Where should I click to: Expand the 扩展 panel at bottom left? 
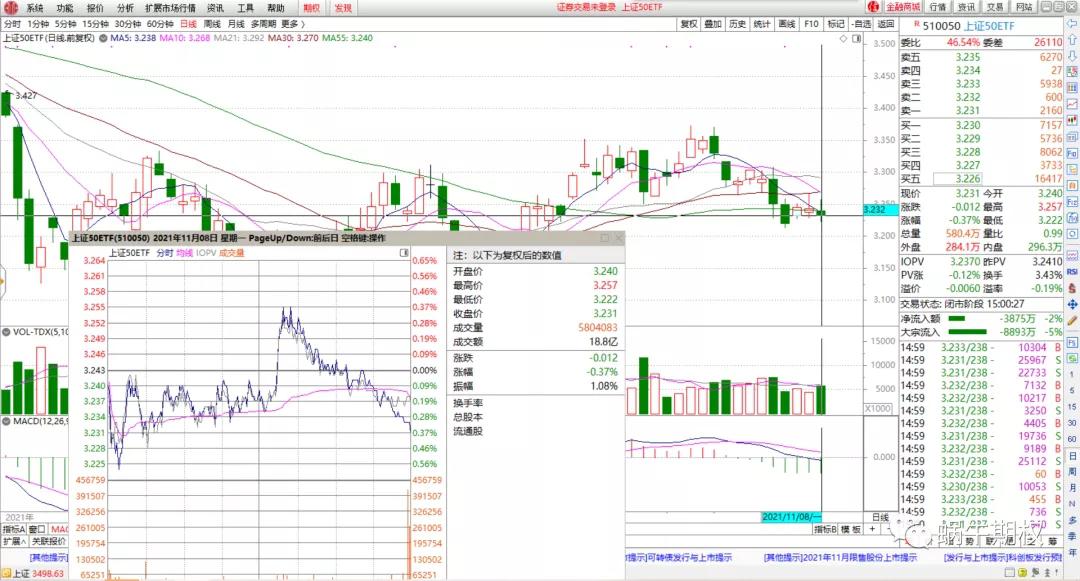click(12, 541)
